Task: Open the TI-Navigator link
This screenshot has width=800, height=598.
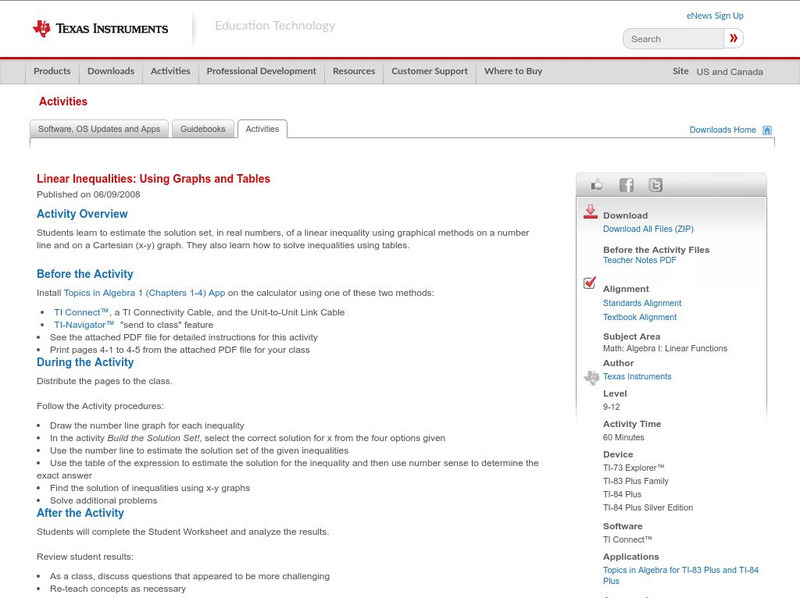Action: tap(84, 325)
